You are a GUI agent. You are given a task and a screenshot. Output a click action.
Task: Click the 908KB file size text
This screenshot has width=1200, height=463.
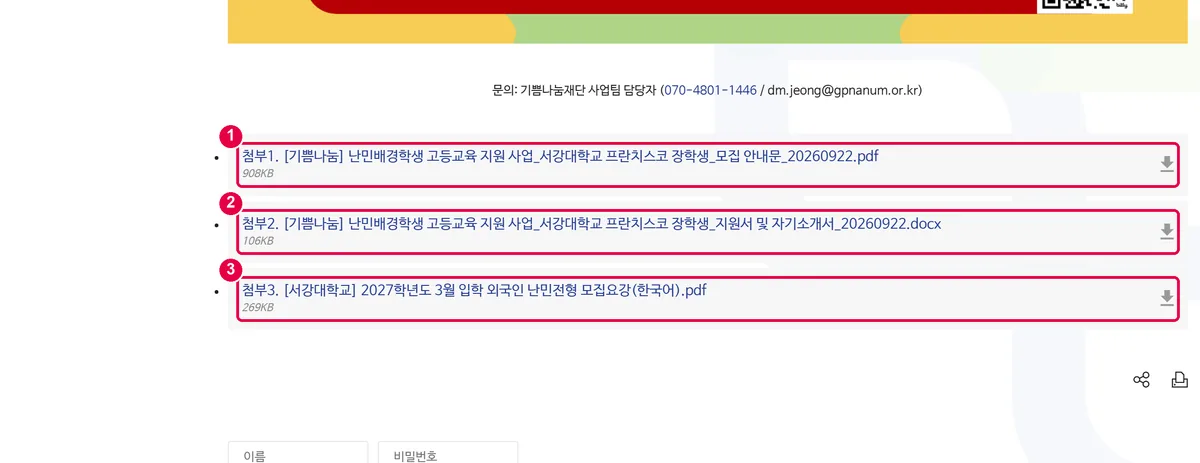click(x=258, y=174)
